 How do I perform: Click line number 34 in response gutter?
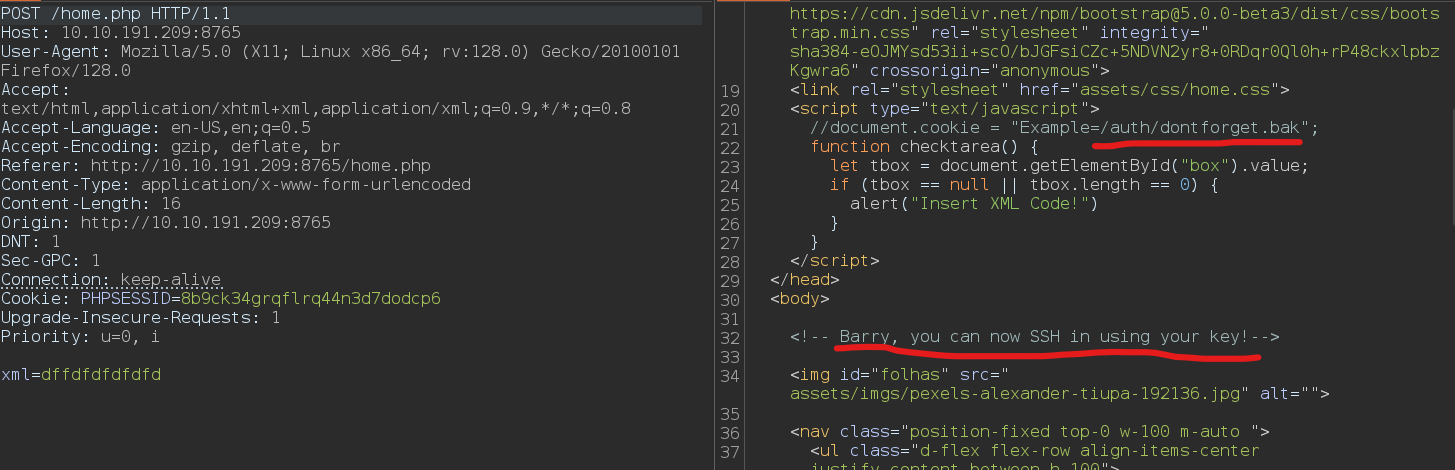click(x=730, y=375)
